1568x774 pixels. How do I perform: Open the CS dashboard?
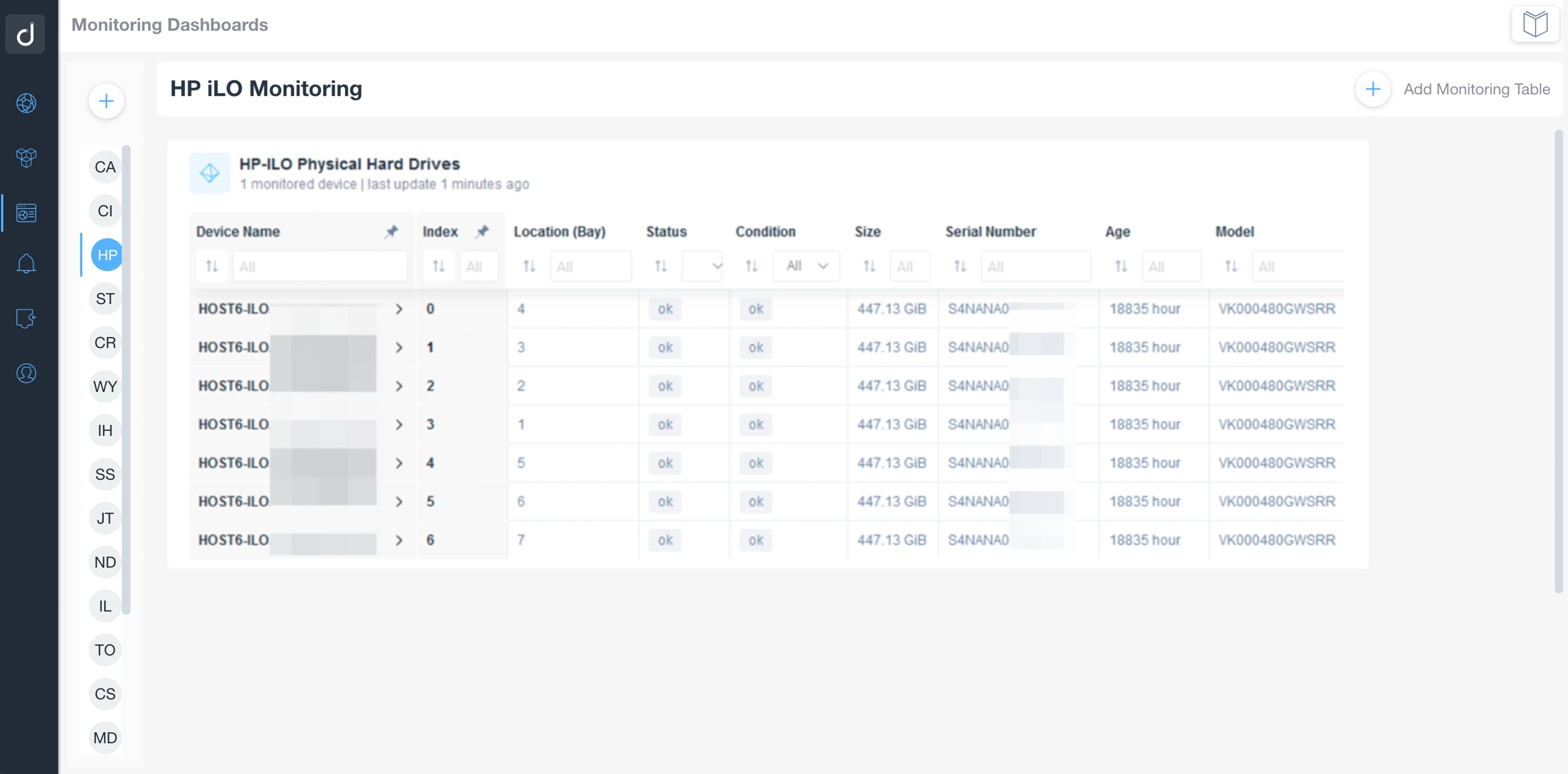coord(105,693)
